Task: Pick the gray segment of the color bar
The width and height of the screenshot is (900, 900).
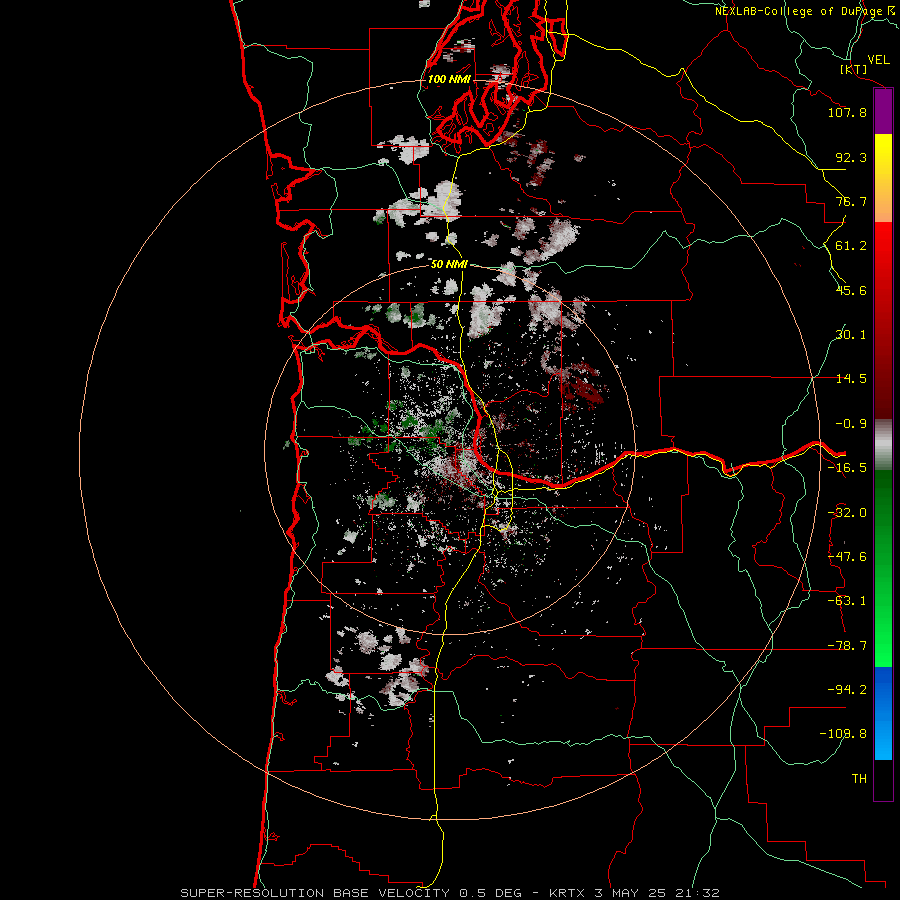Action: click(x=883, y=445)
